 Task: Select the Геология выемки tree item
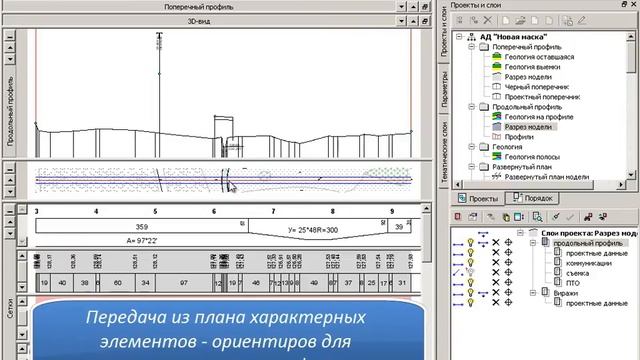(x=532, y=67)
